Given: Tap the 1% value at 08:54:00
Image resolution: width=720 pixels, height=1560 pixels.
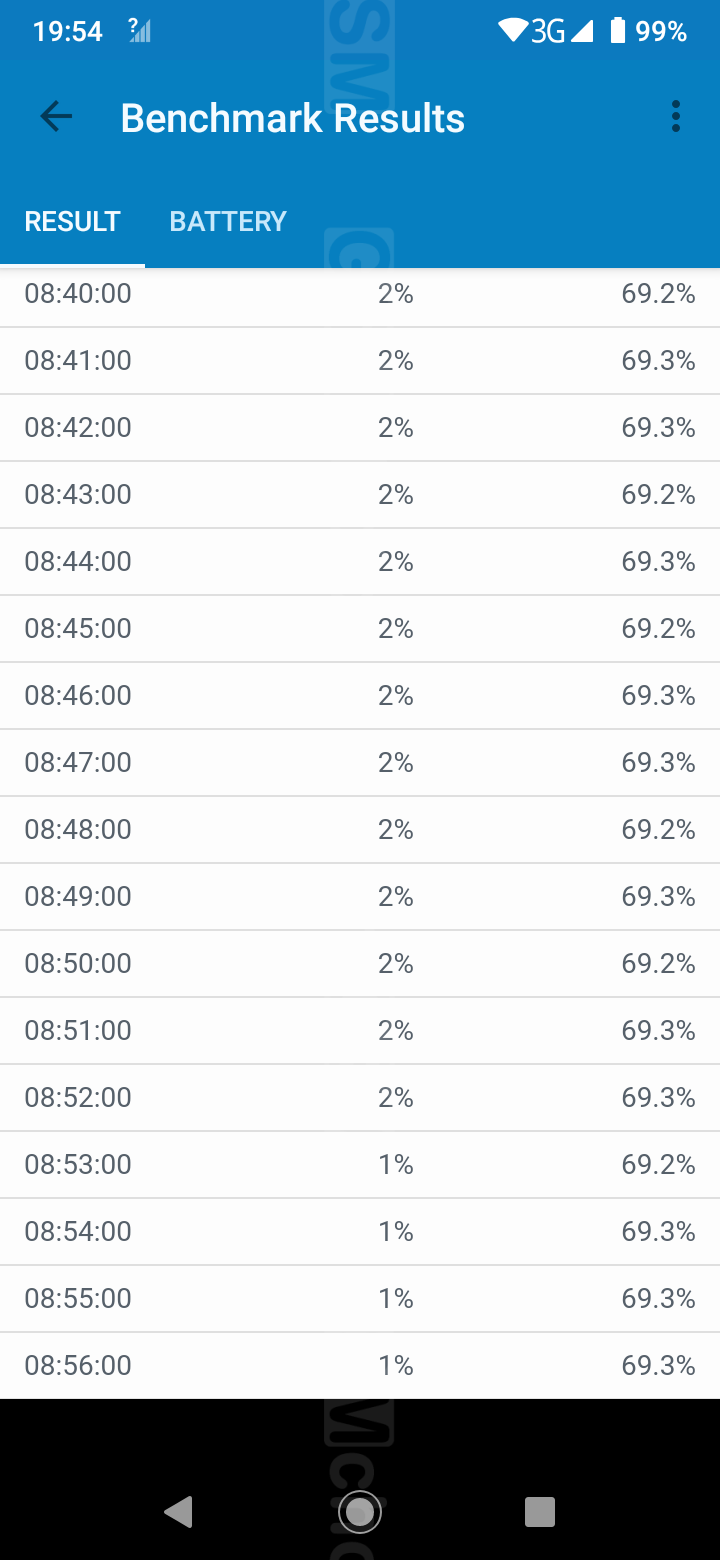Looking at the screenshot, I should pos(395,1231).
